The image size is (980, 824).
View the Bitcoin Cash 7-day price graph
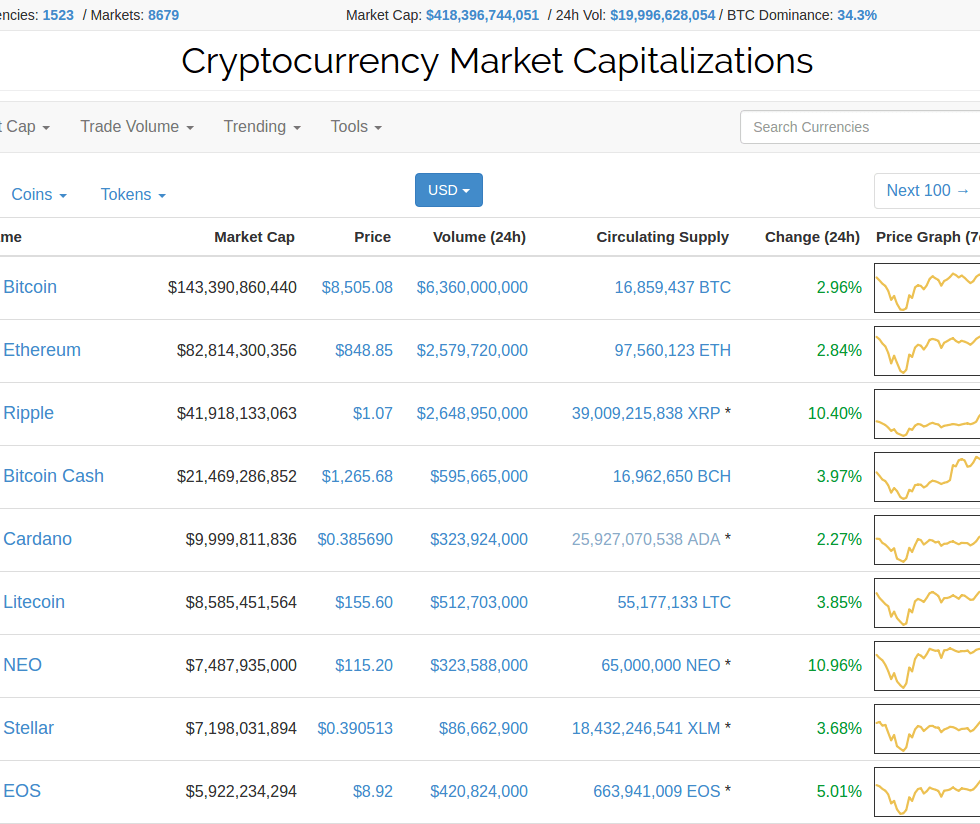[x=927, y=477]
